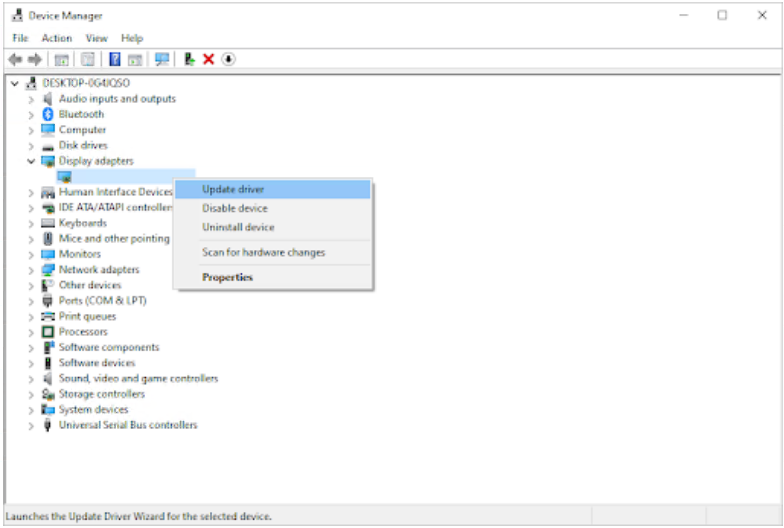Expand Universal Serial Bus controllers
The width and height of the screenshot is (784, 528).
click(x=32, y=425)
